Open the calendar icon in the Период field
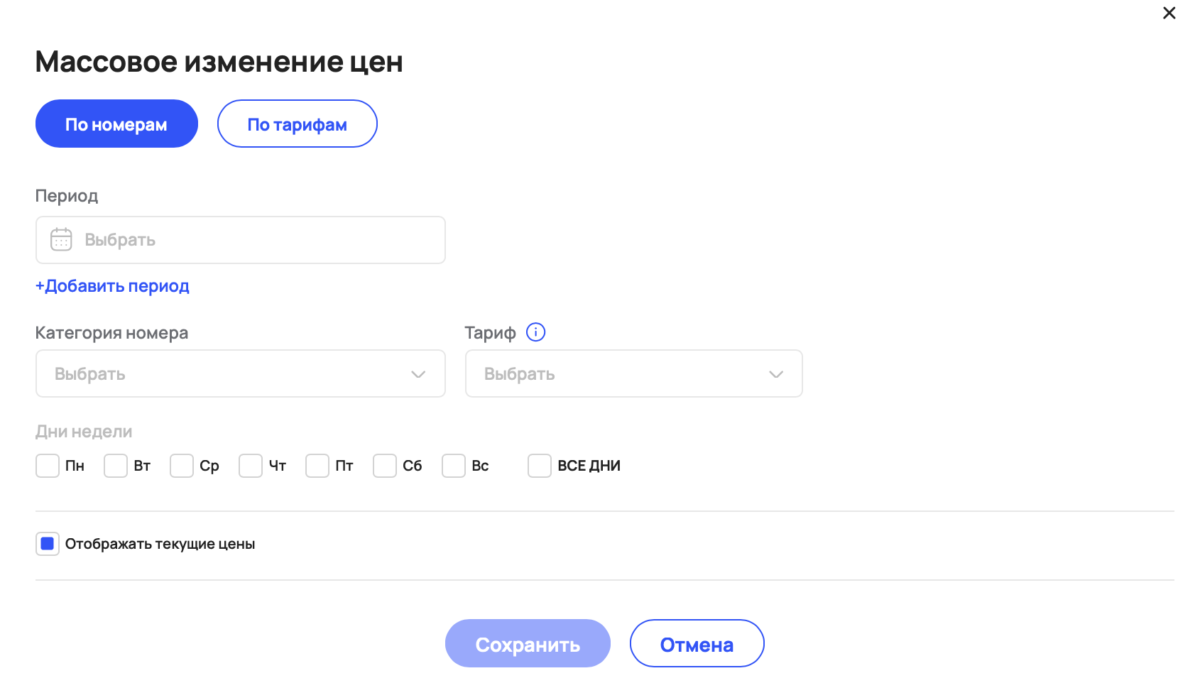1200x683 pixels. (60, 239)
